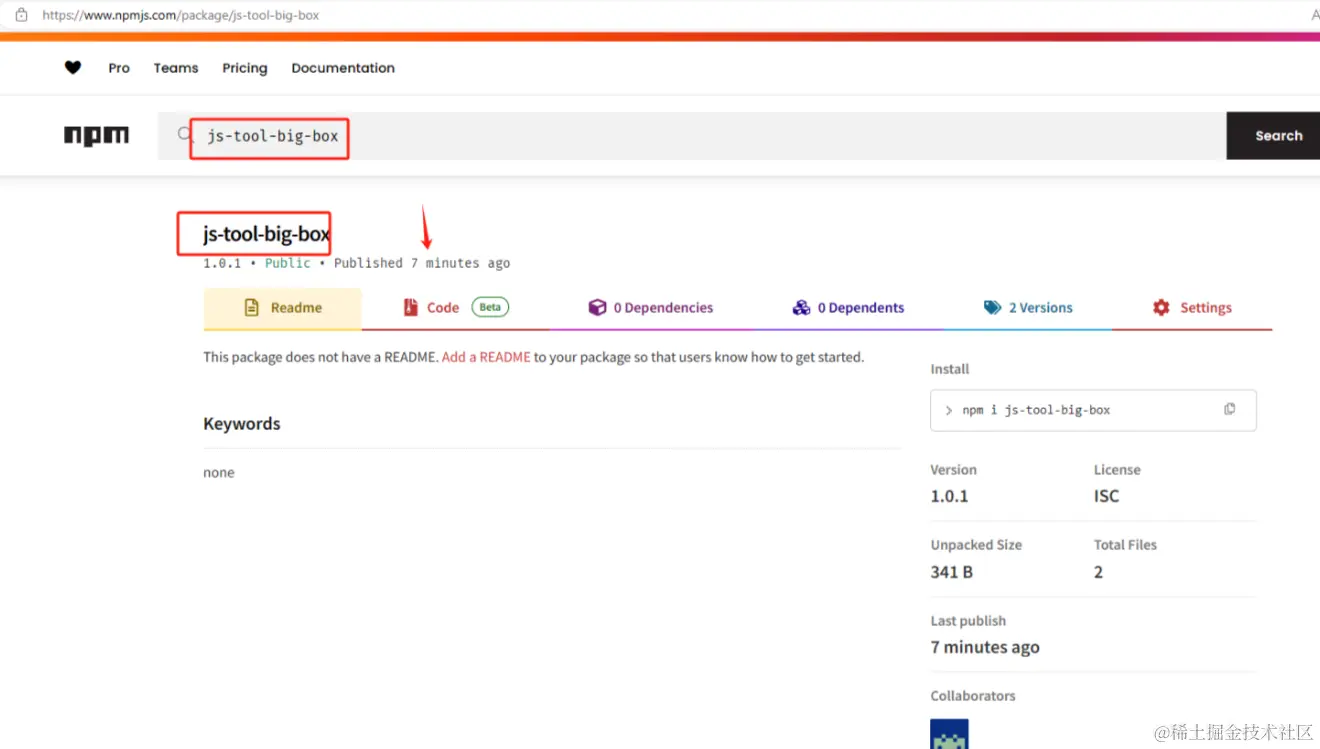Image resolution: width=1320 pixels, height=749 pixels.
Task: Open the collaborator avatar
Action: point(949,734)
